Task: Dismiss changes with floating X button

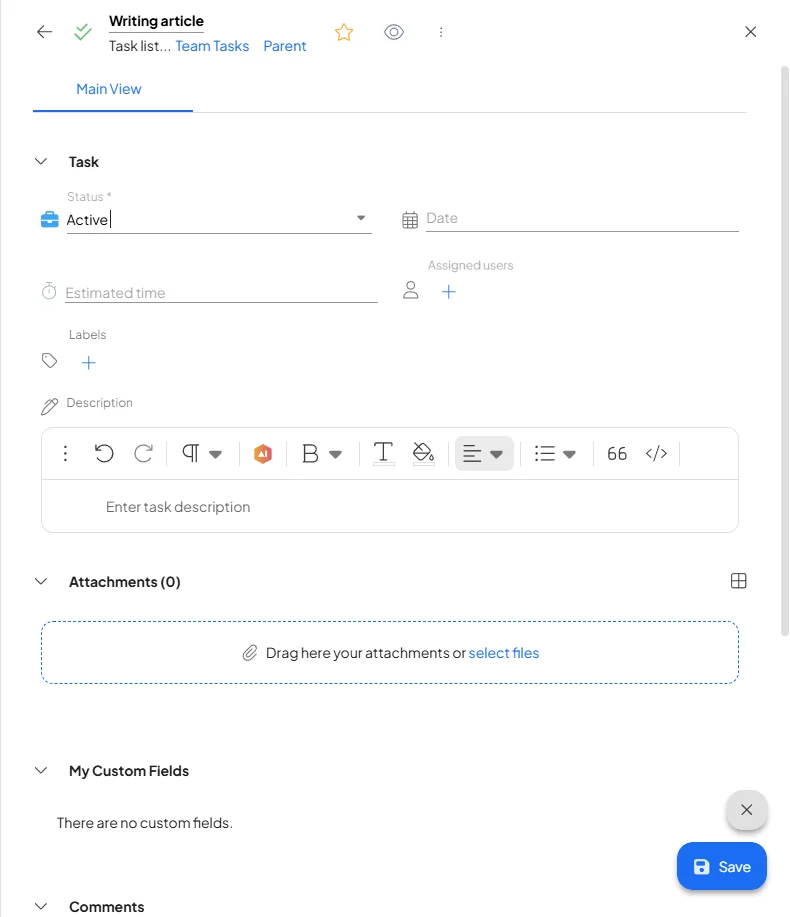Action: tap(747, 810)
